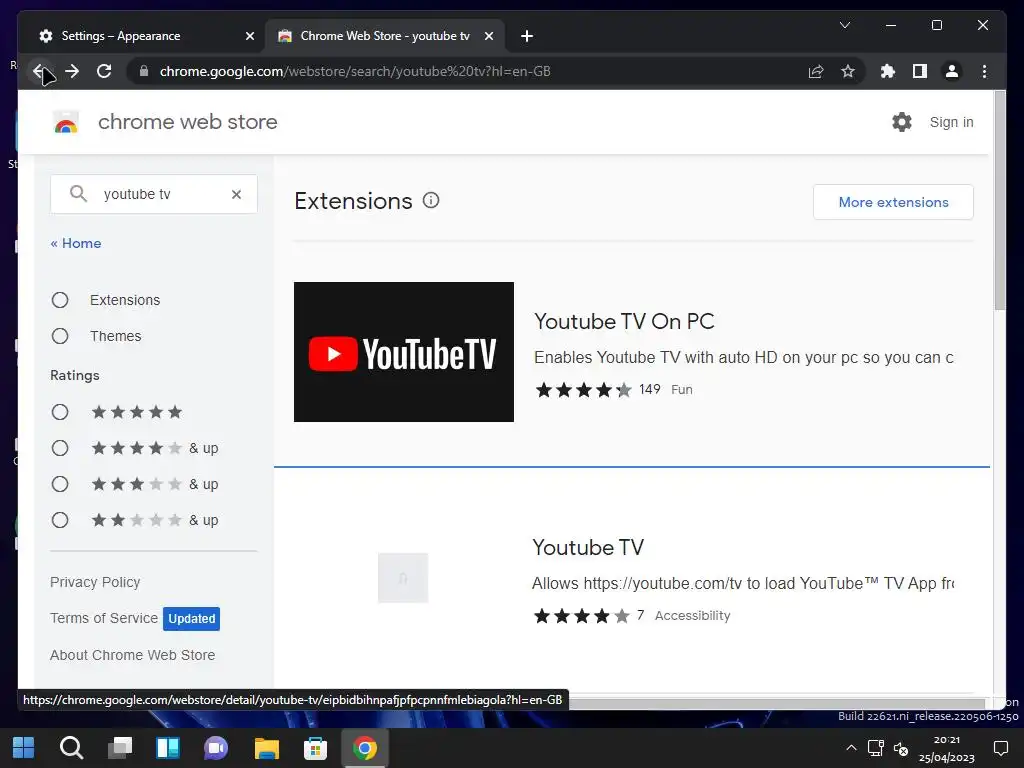Open the 'Youtube TV' extension title
The height and width of the screenshot is (768, 1024).
point(588,547)
